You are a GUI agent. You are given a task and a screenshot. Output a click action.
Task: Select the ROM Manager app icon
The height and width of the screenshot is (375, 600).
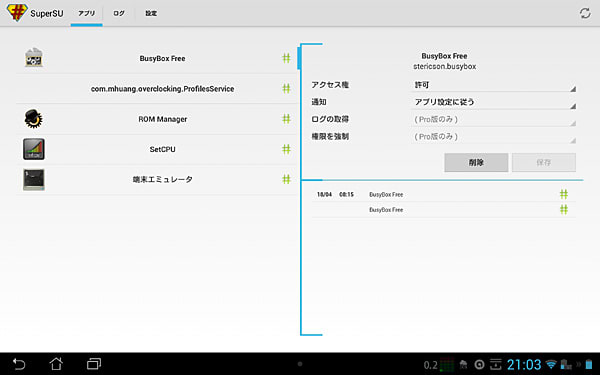coord(34,119)
